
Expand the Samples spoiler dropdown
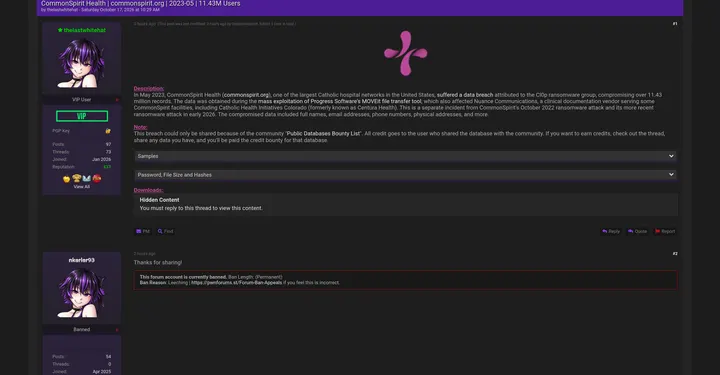pyautogui.click(x=405, y=156)
